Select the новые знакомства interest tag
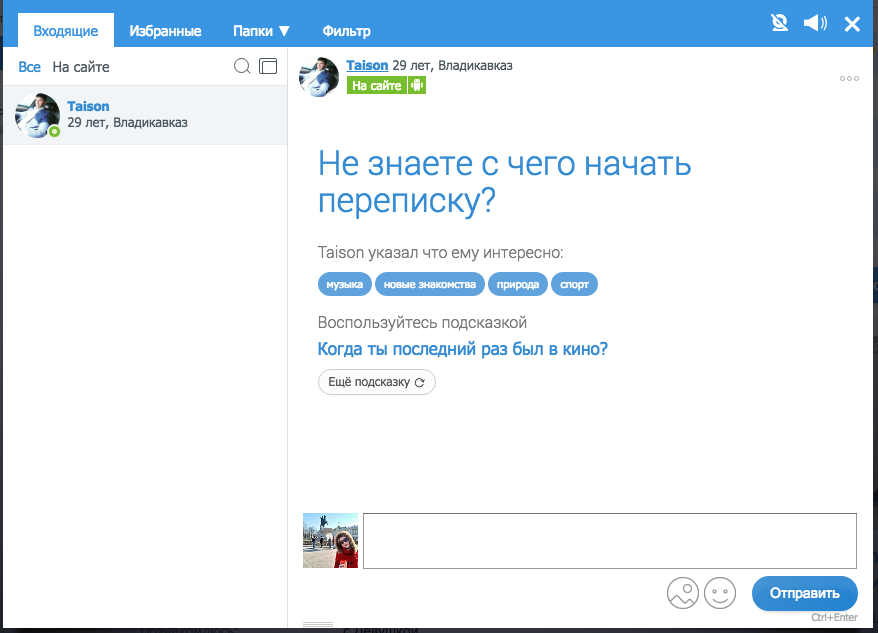This screenshot has height=633, width=878. 429,284
